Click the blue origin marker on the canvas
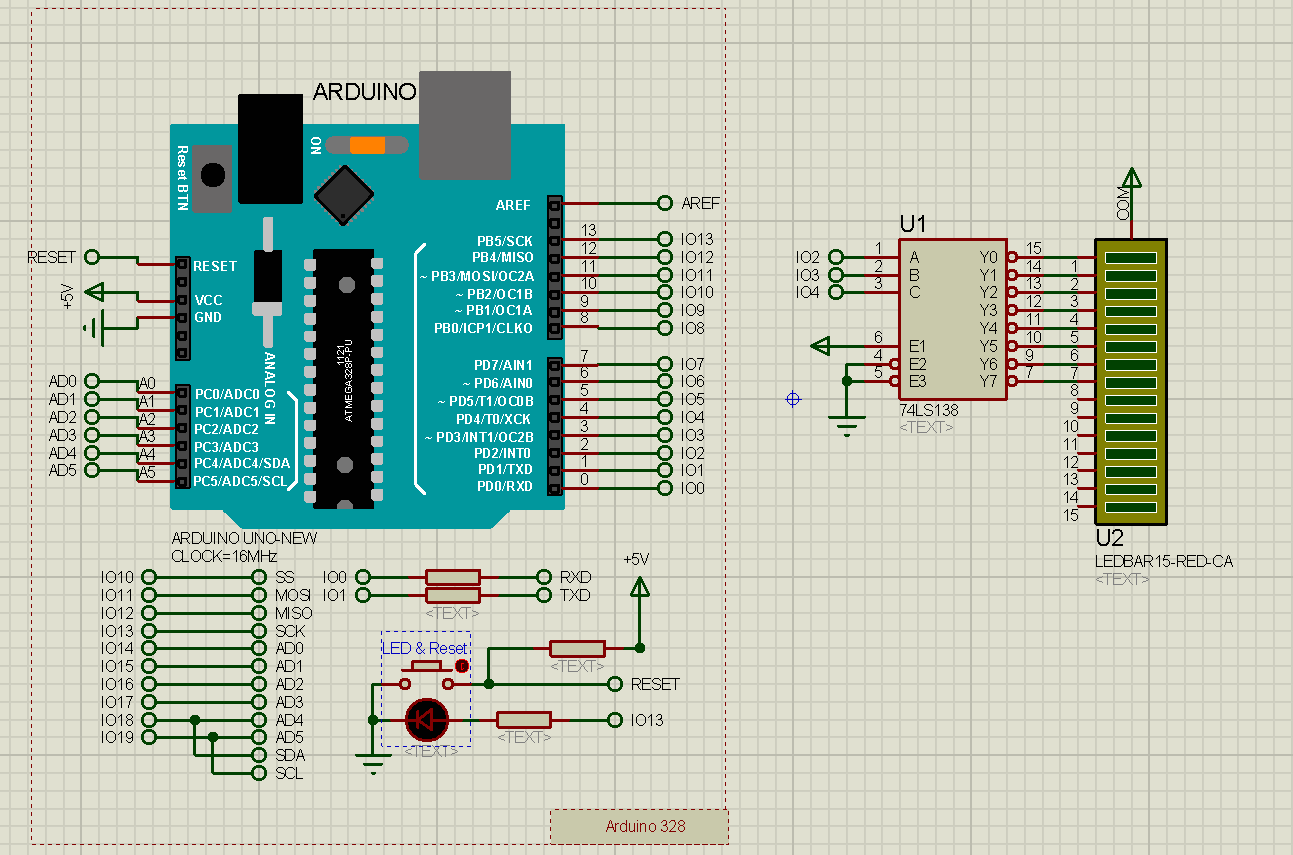Screen dimensions: 1293x855 coord(793,399)
